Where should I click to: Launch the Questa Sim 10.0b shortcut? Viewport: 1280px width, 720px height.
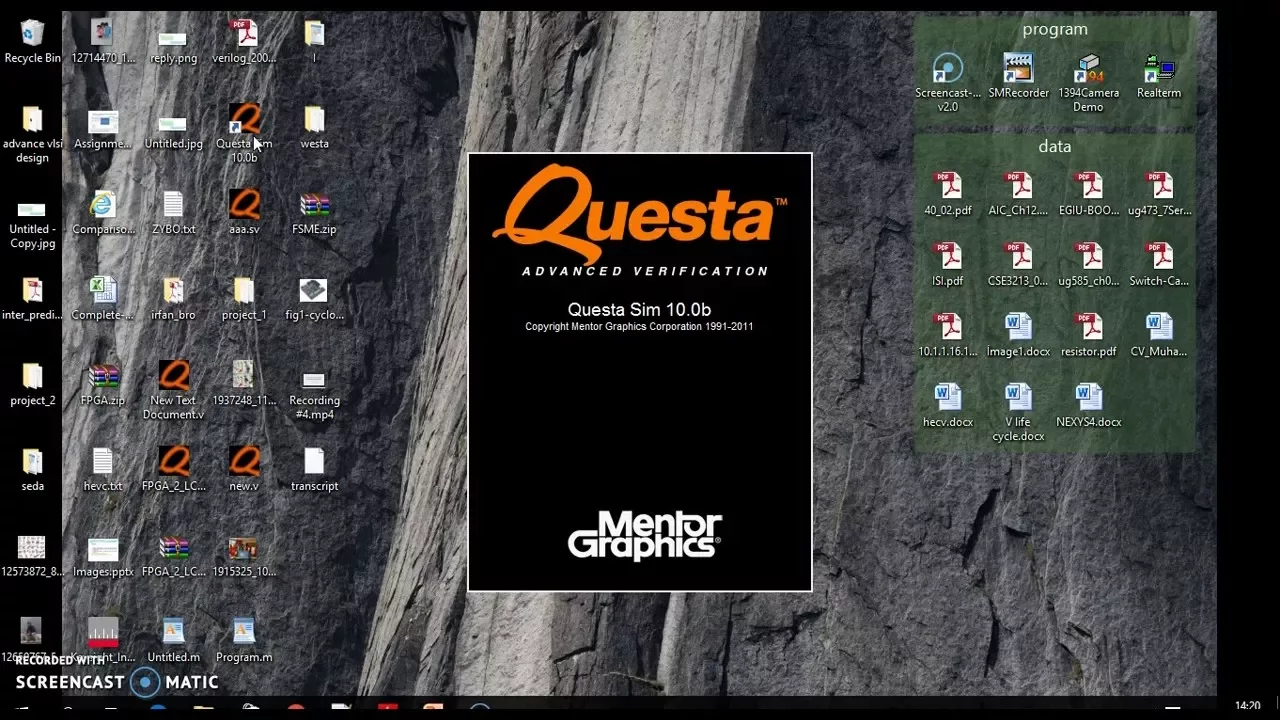244,134
